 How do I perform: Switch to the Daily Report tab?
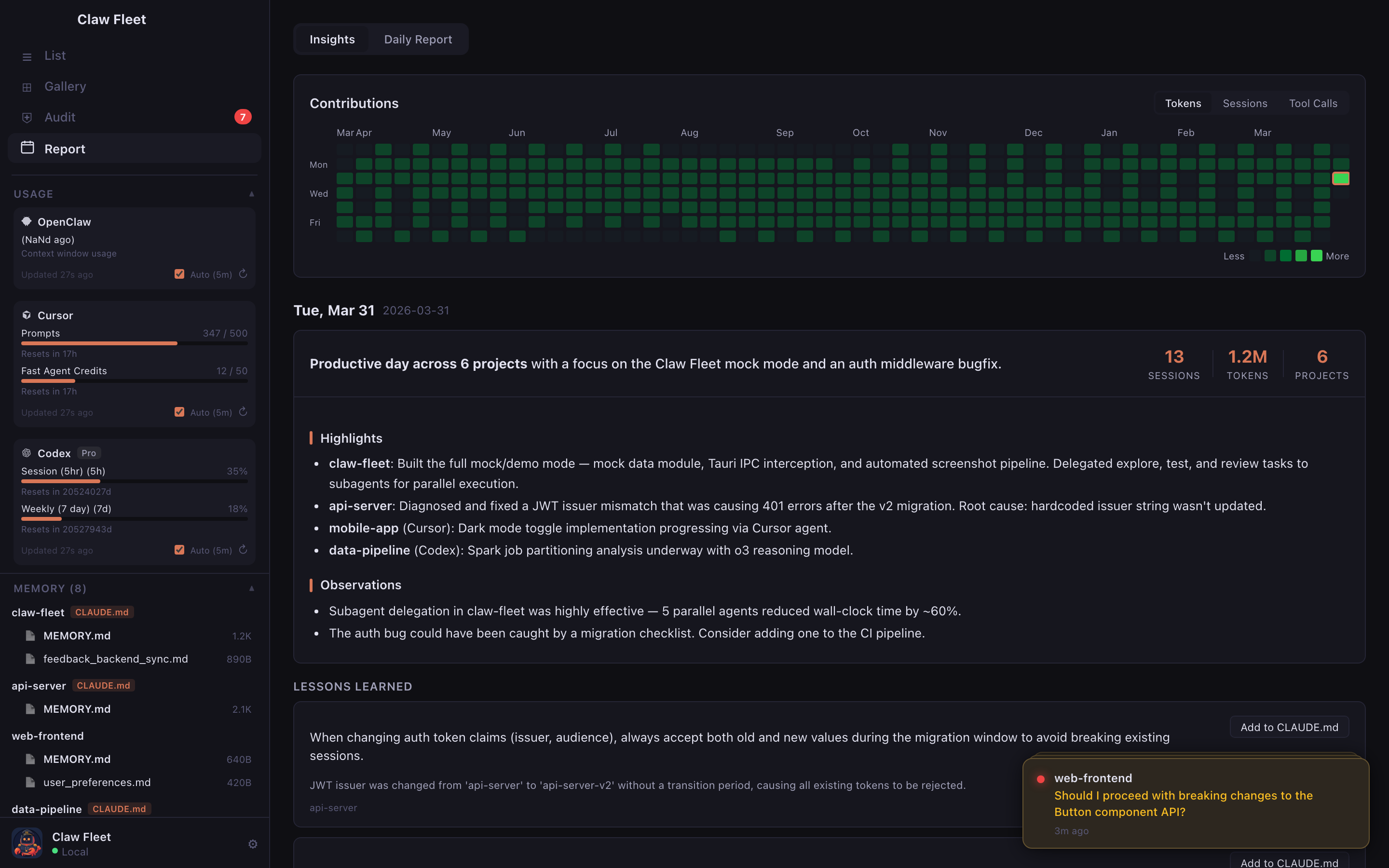418,39
